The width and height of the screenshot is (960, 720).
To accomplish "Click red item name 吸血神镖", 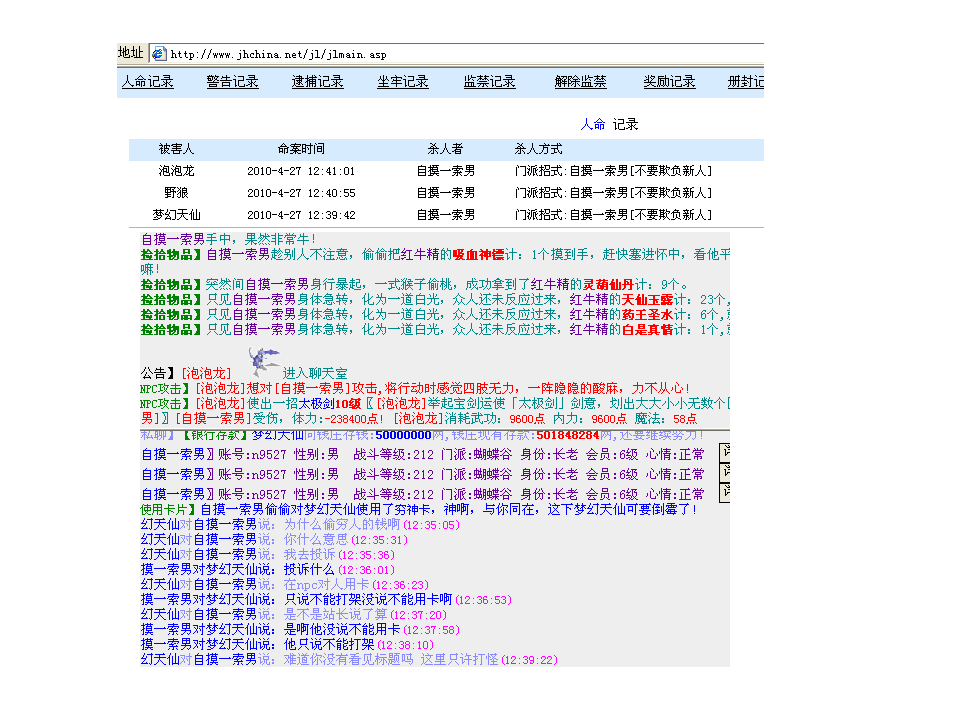I will click(478, 255).
